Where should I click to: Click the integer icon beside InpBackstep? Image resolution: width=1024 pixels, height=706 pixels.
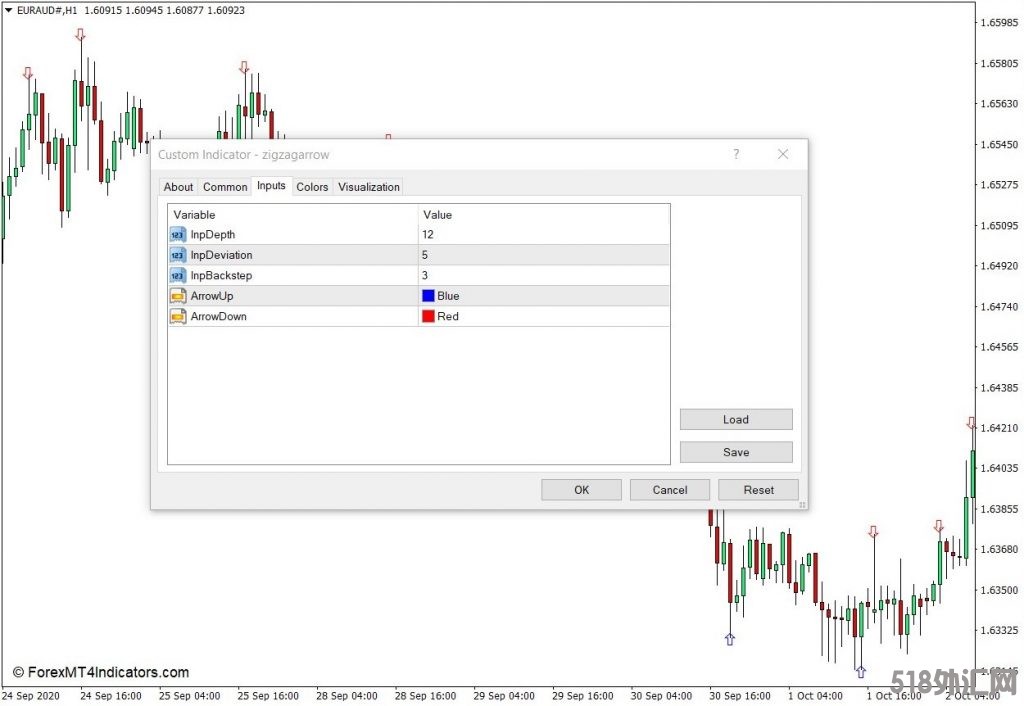[x=178, y=275]
